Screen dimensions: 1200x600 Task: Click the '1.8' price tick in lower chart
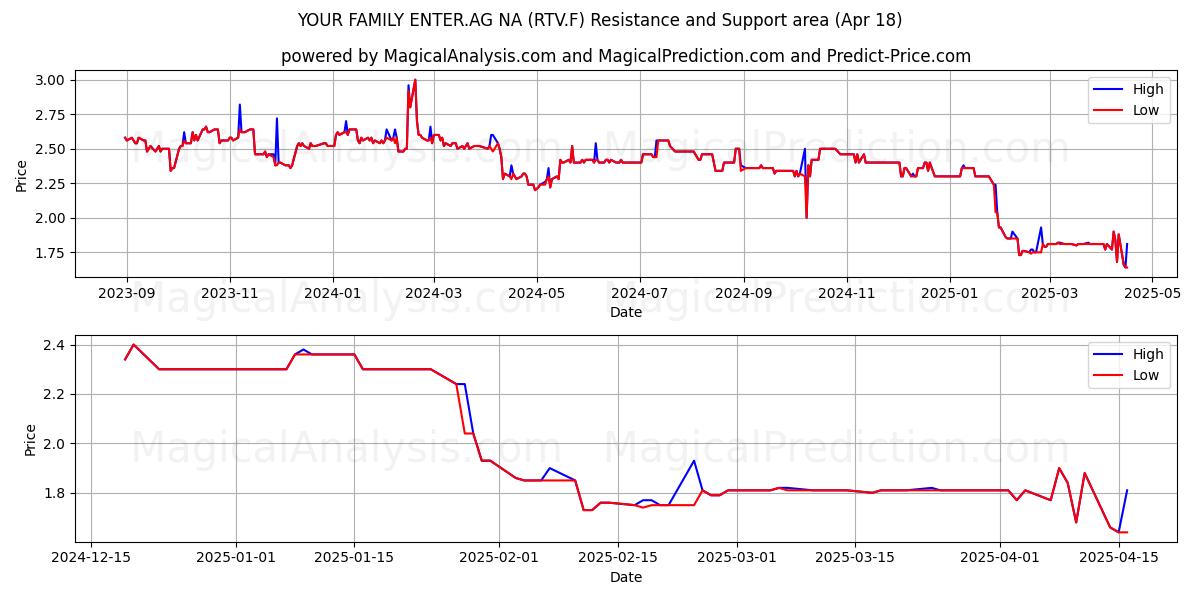coord(54,493)
